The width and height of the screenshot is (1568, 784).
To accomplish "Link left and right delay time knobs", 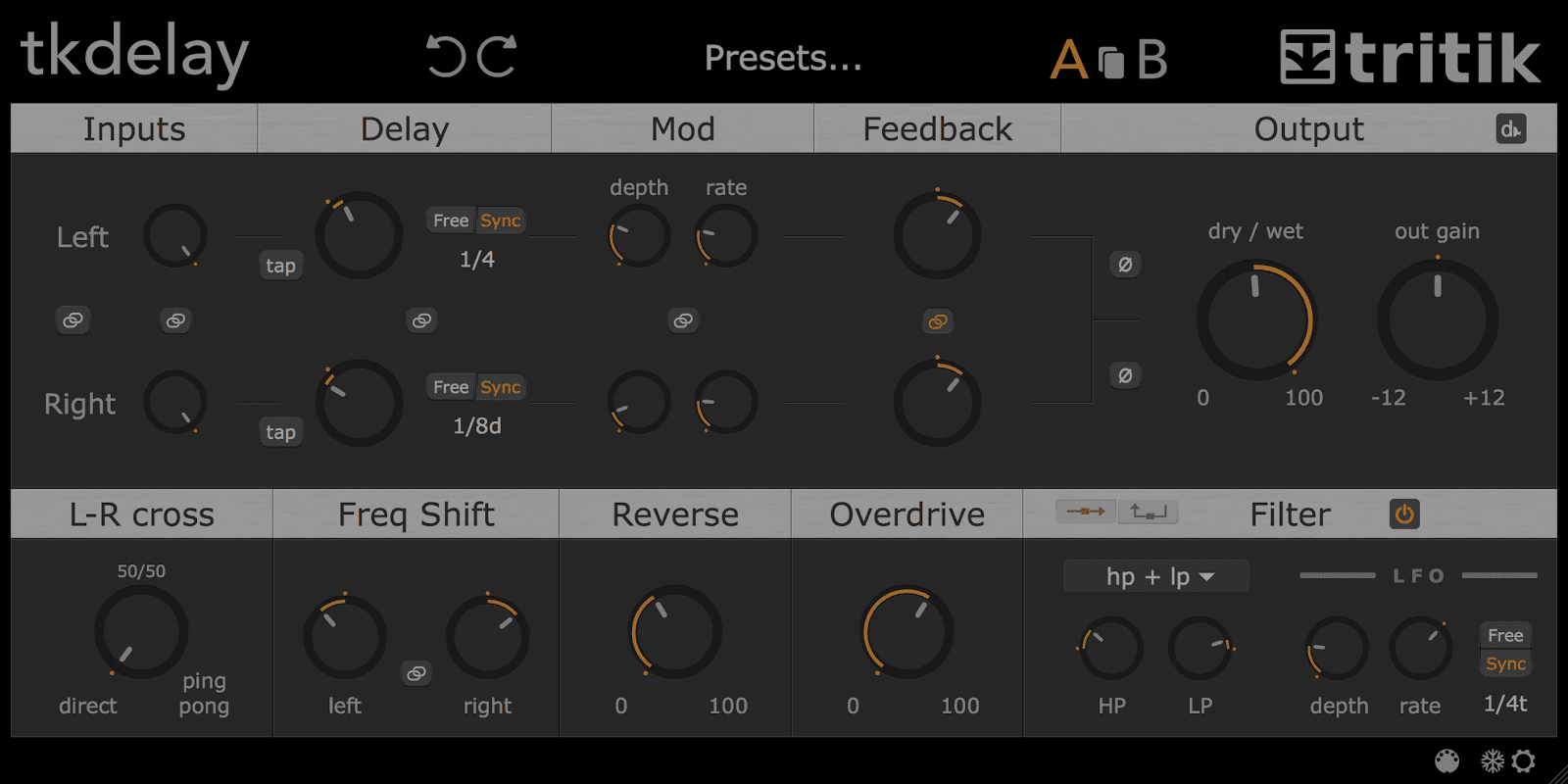I will [421, 320].
